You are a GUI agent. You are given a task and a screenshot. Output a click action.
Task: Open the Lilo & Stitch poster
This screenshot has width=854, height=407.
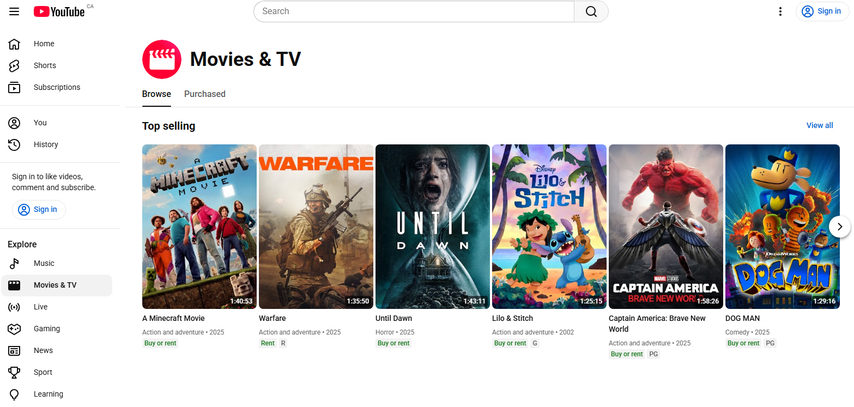pyautogui.click(x=549, y=226)
